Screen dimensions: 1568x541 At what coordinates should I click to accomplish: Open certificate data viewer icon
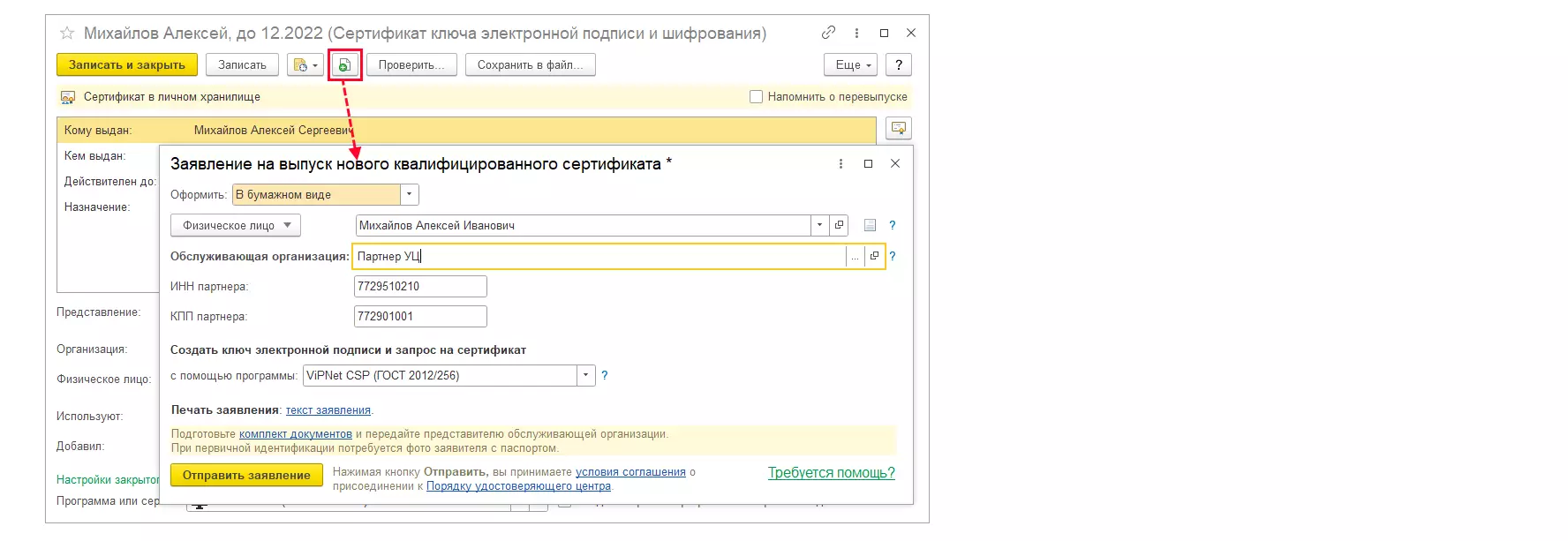(899, 129)
